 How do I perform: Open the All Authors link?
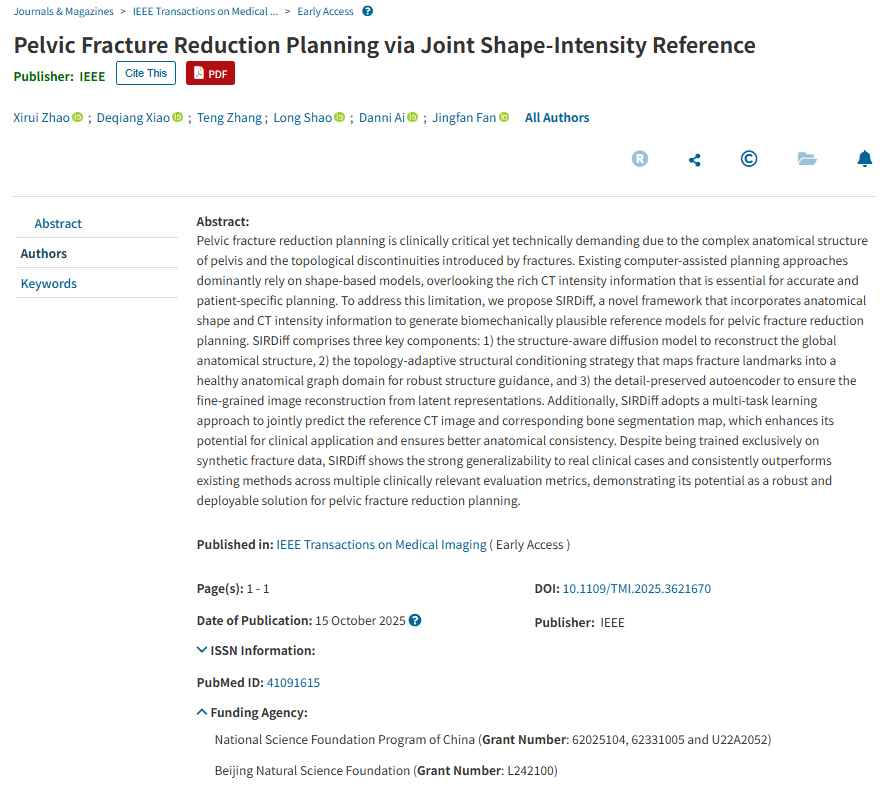click(557, 118)
